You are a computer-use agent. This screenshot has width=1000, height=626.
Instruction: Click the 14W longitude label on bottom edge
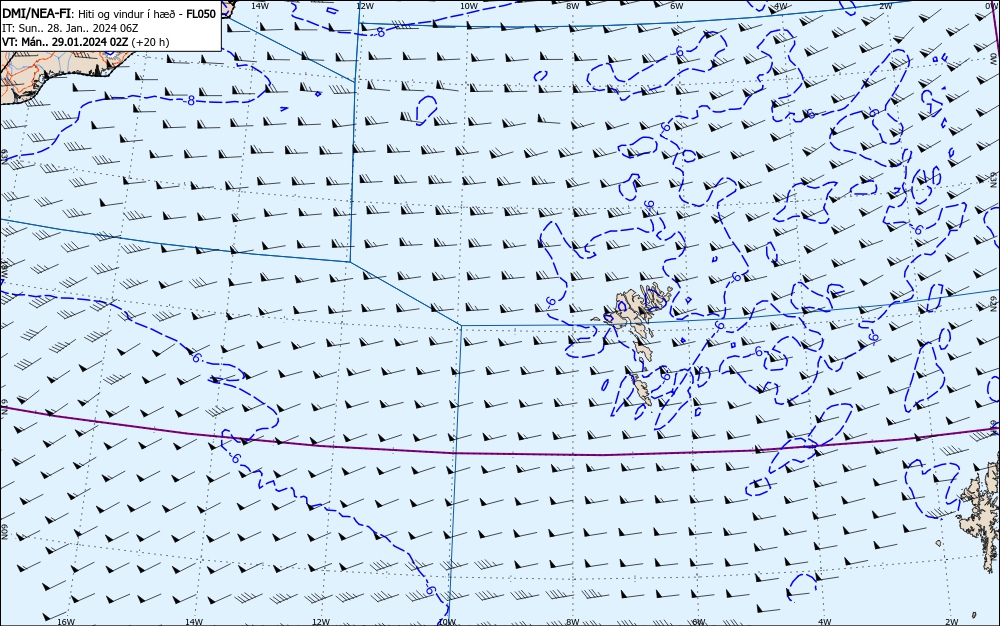point(194,622)
